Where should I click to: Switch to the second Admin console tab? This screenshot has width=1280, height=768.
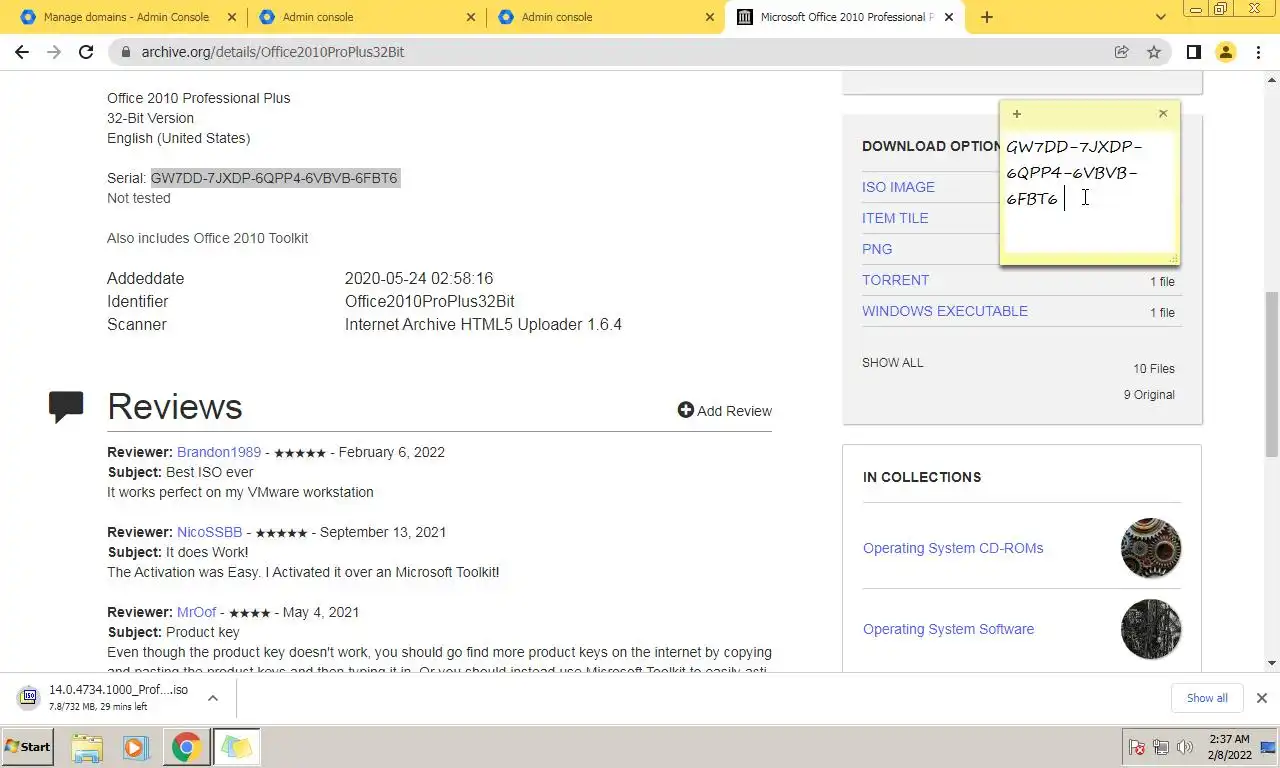[x=366, y=17]
